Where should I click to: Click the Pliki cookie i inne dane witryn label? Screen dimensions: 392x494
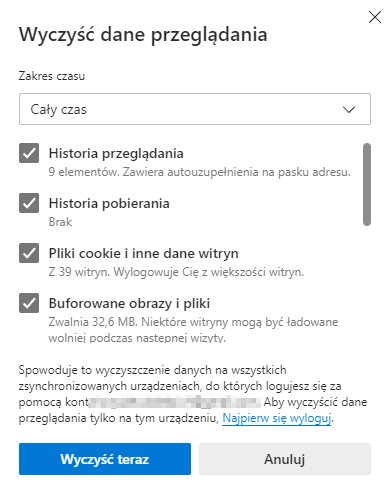click(x=143, y=253)
